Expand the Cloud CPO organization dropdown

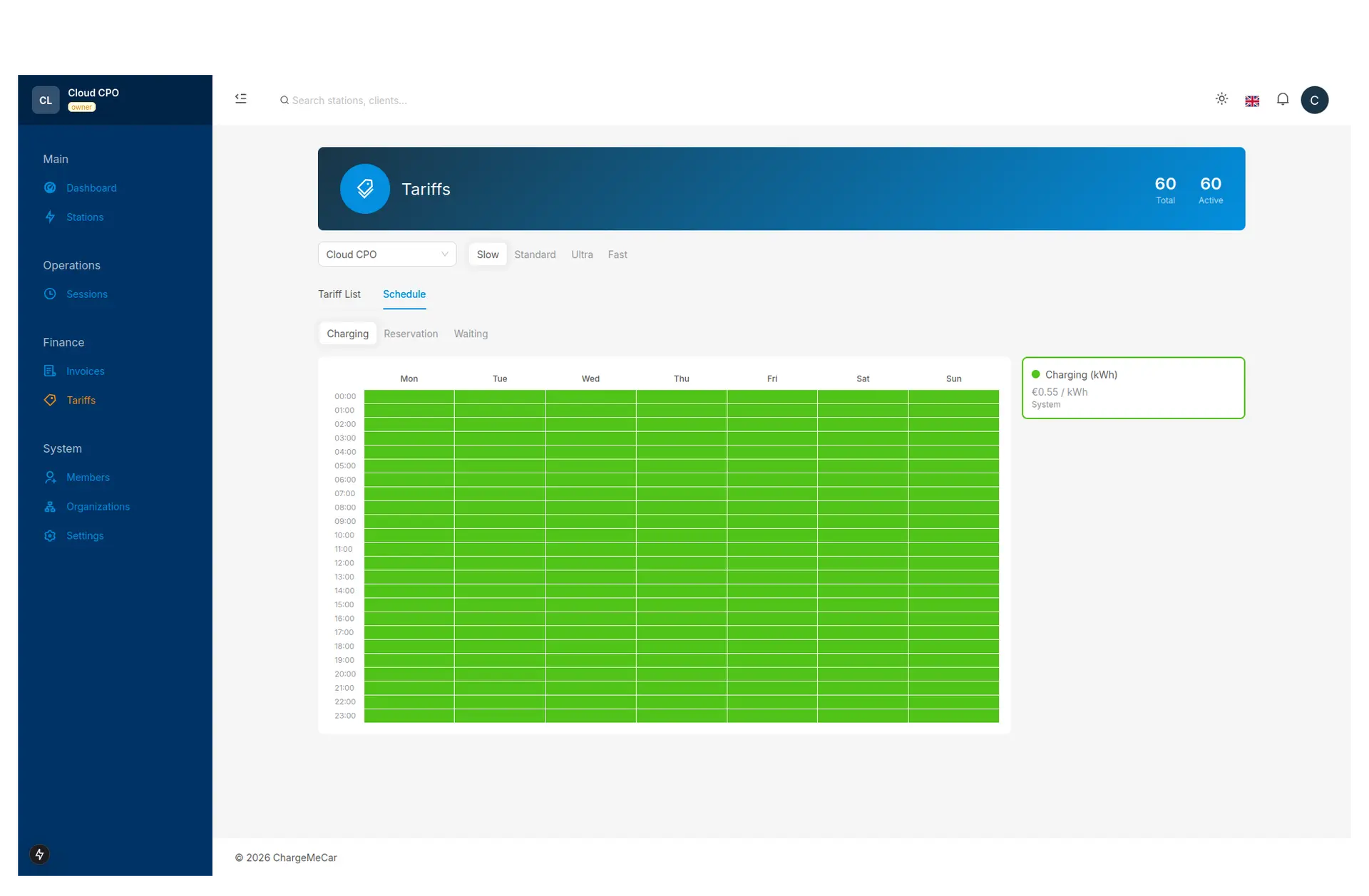[x=386, y=254]
